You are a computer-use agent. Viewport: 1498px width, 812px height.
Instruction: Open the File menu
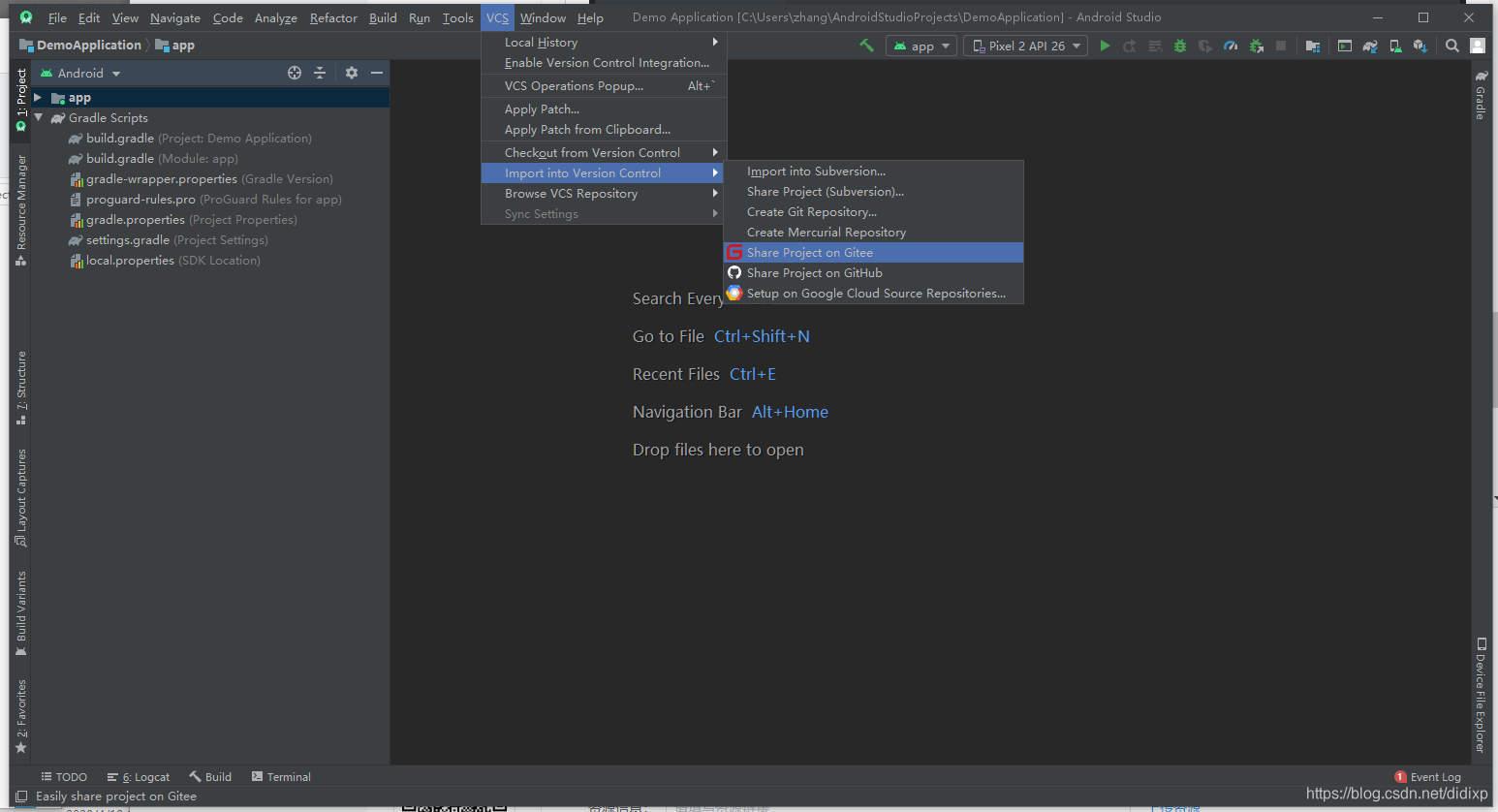pos(57,17)
